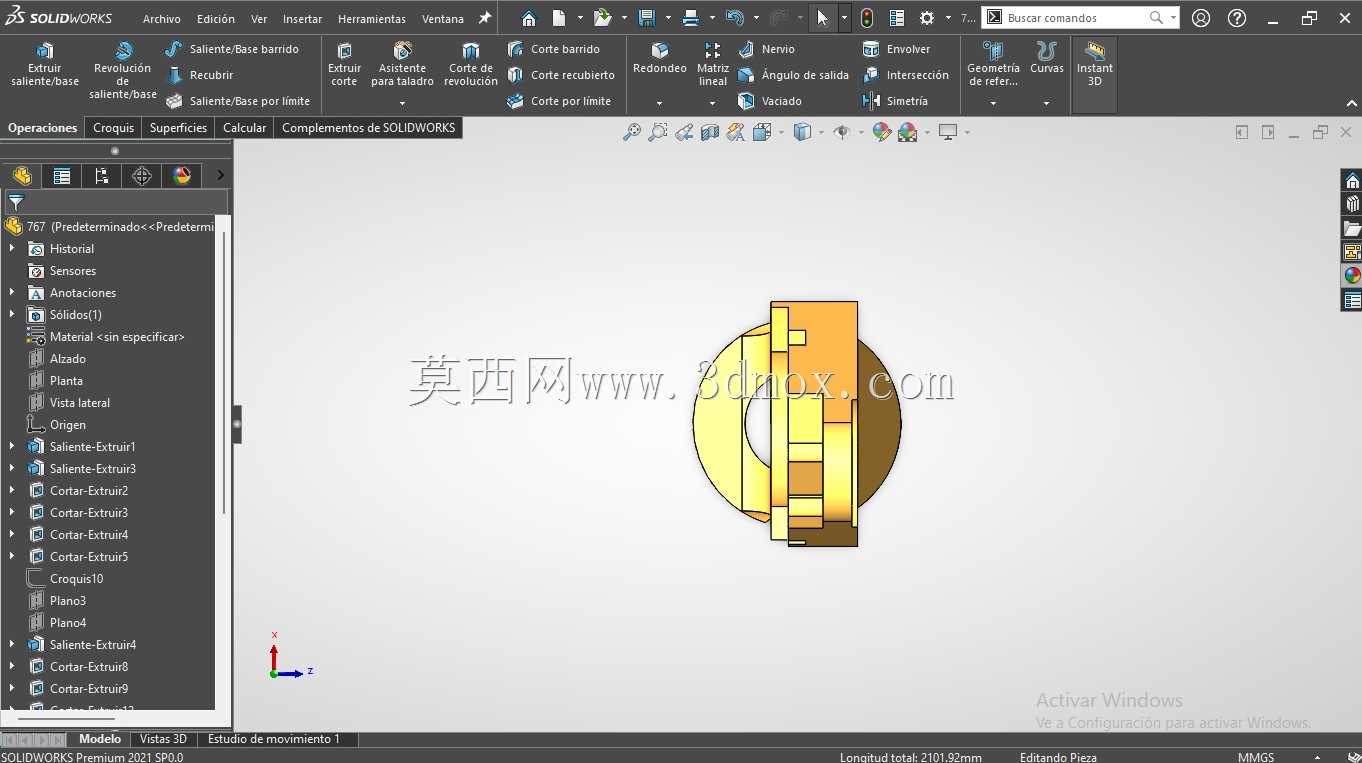Screen dimensions: 1362x763
Task: Open the Save options dropdown arrow
Action: (666, 18)
